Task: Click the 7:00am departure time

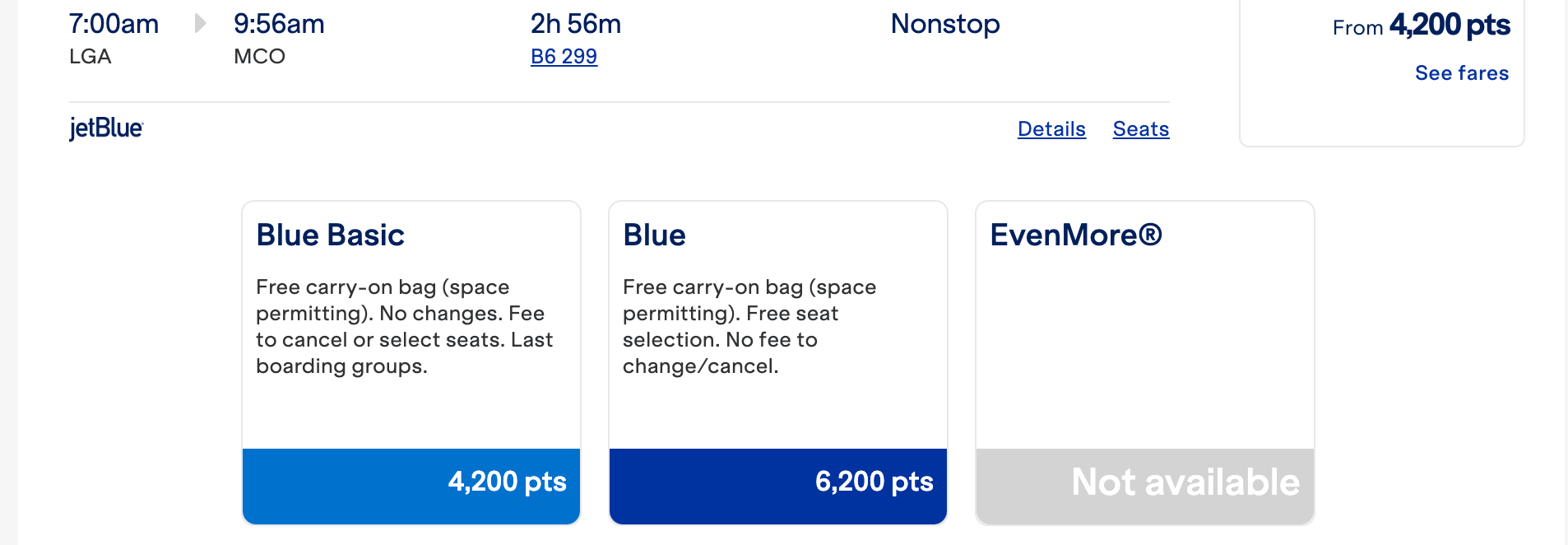Action: click(114, 24)
